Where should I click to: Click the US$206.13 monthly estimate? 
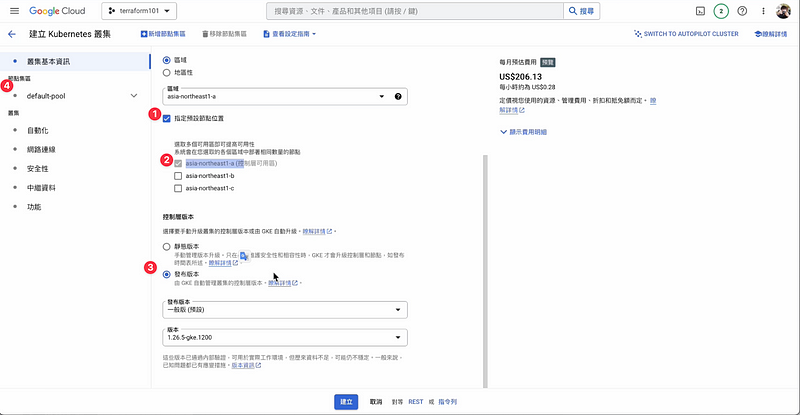click(520, 77)
